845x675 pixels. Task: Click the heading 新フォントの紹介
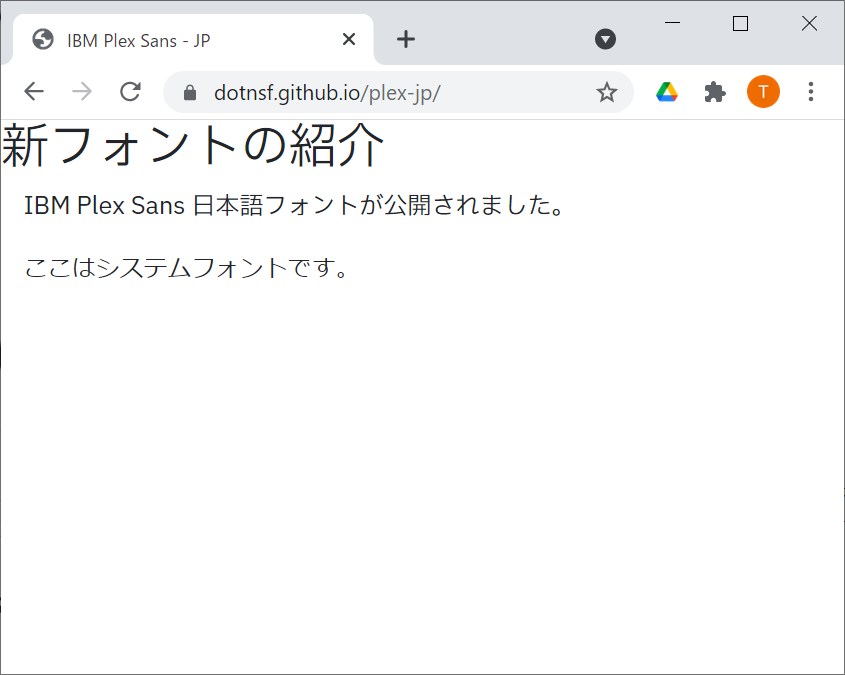pos(192,145)
